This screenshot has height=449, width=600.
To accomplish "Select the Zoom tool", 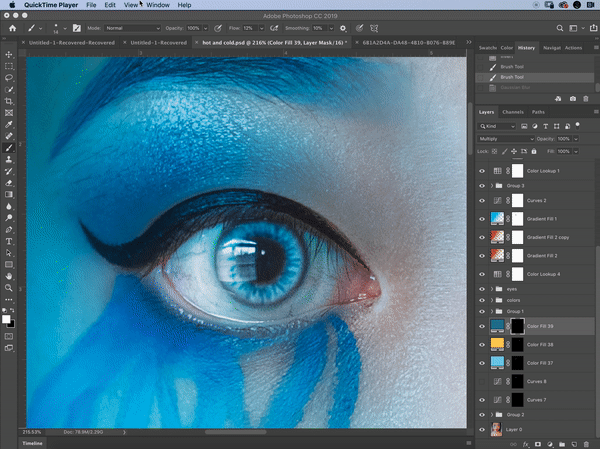I will tap(9, 288).
